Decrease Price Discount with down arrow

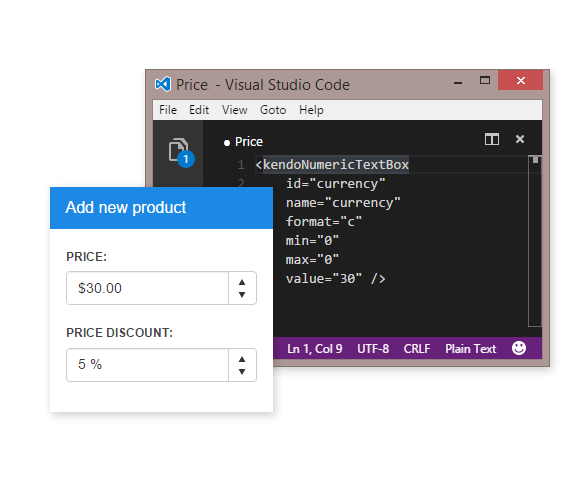242,371
